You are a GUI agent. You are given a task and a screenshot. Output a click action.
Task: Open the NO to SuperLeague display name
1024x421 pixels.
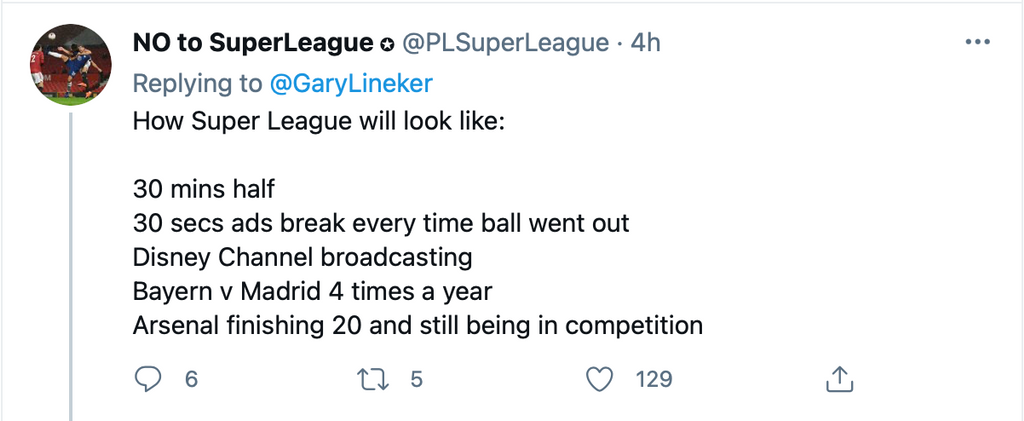tap(255, 43)
